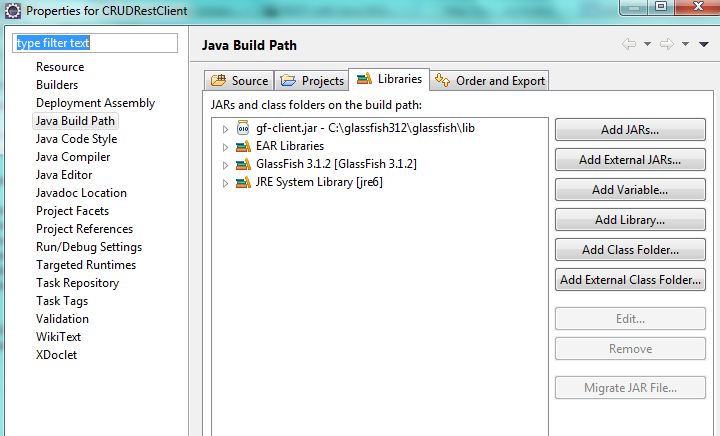
Task: Click the EAR Libraries library icon
Action: click(243, 146)
